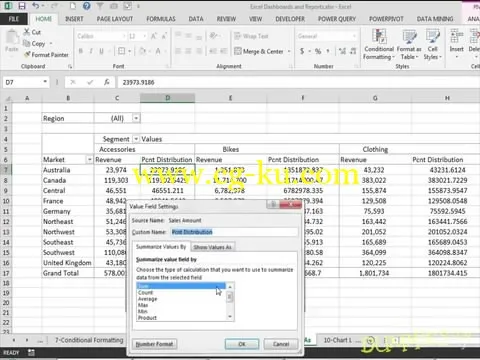Open Merge & Center dropdown arrow
The width and height of the screenshot is (480, 360).
point(289,51)
